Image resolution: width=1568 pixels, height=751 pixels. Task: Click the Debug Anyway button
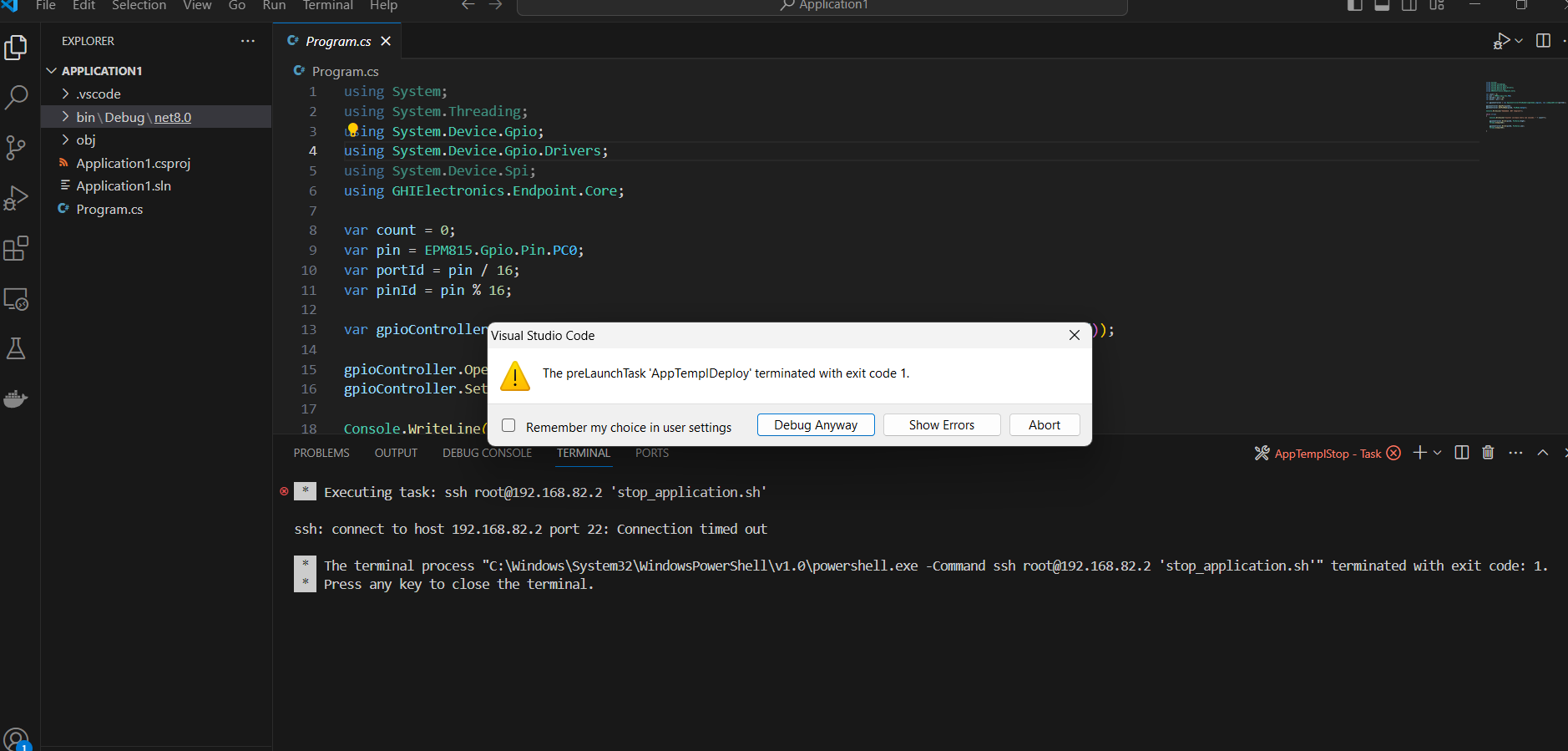point(816,425)
